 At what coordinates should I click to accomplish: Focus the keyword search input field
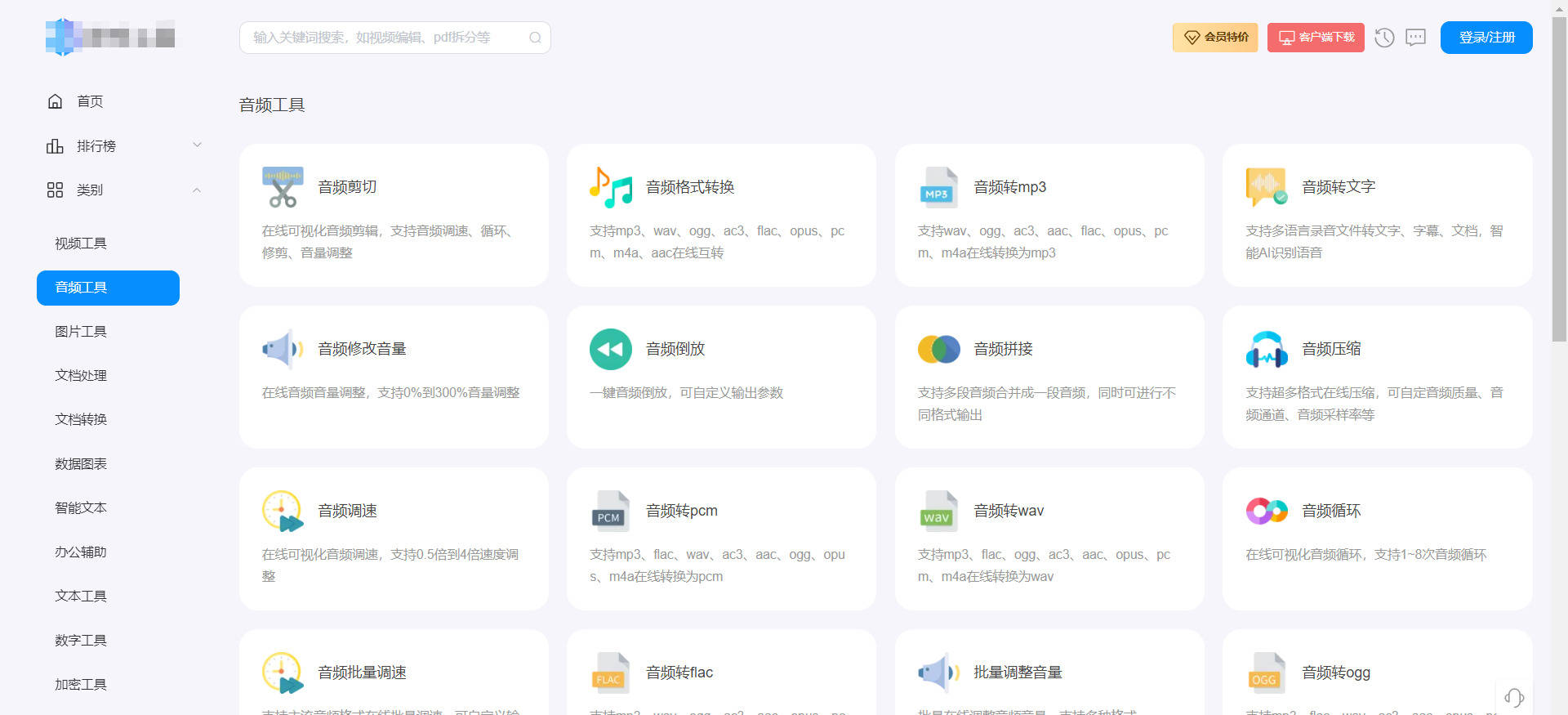click(395, 38)
